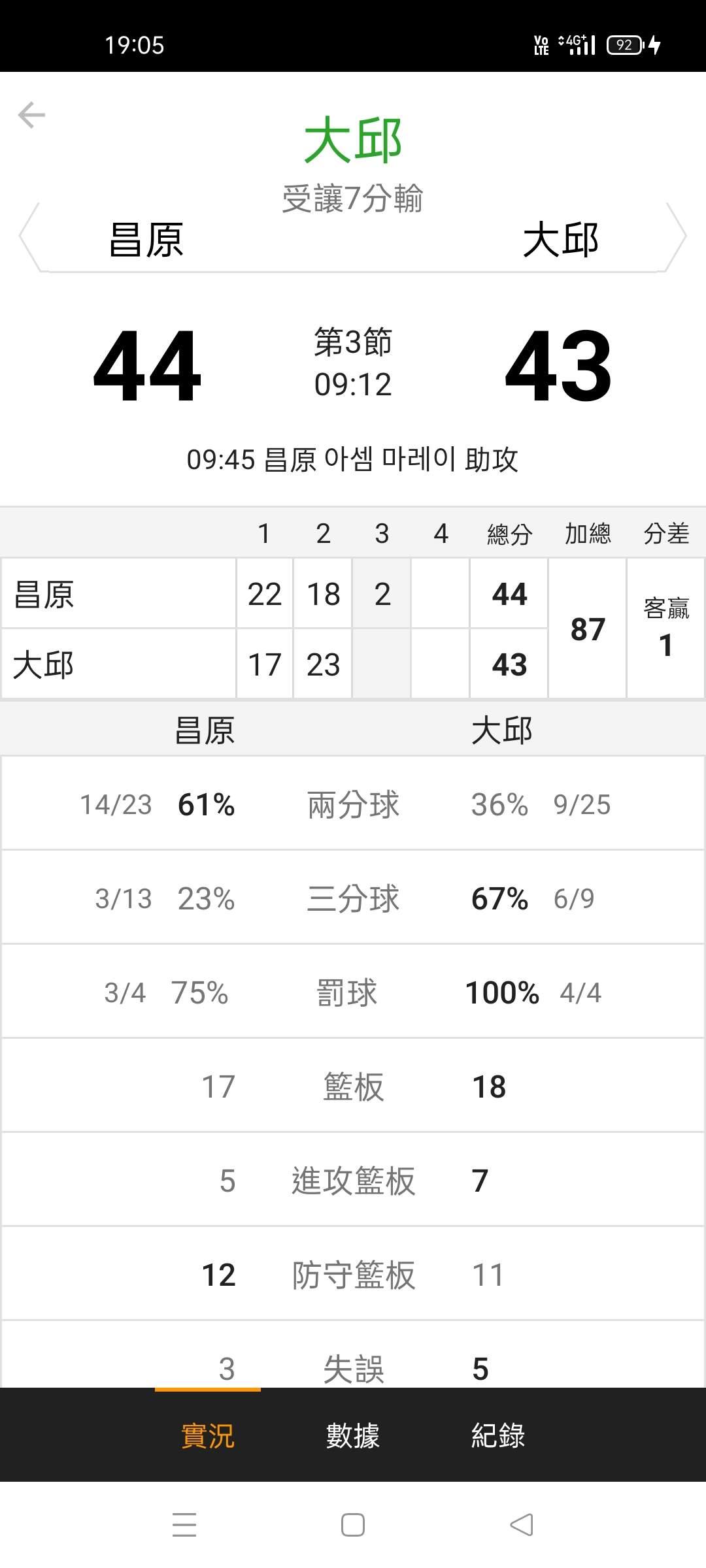
Task: Open the 數據 tab
Action: tap(353, 1435)
